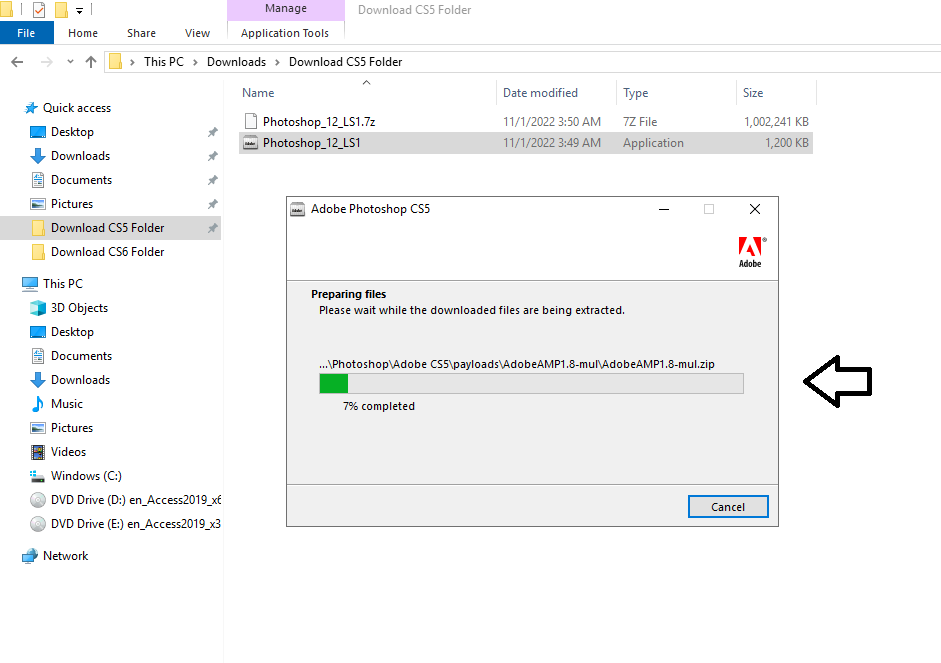
Task: Open the Customize Quick Access Toolbar dropdown
Action: (79, 10)
